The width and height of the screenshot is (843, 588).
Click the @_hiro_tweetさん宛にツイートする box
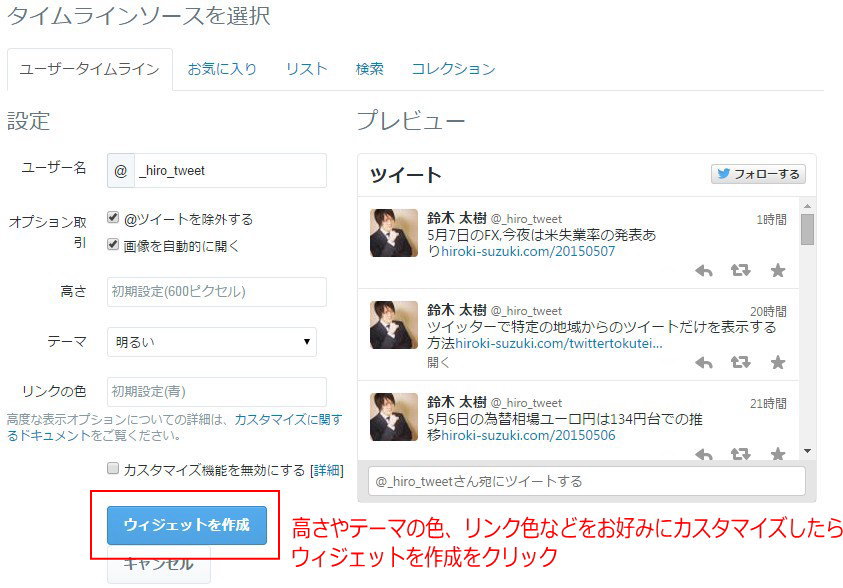(x=587, y=481)
